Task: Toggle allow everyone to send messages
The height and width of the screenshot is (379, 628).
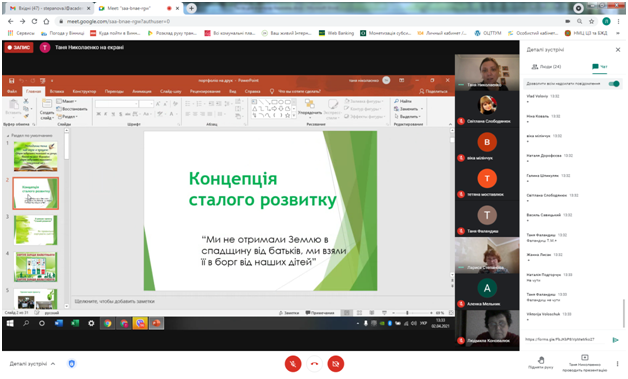Action: coord(614,84)
